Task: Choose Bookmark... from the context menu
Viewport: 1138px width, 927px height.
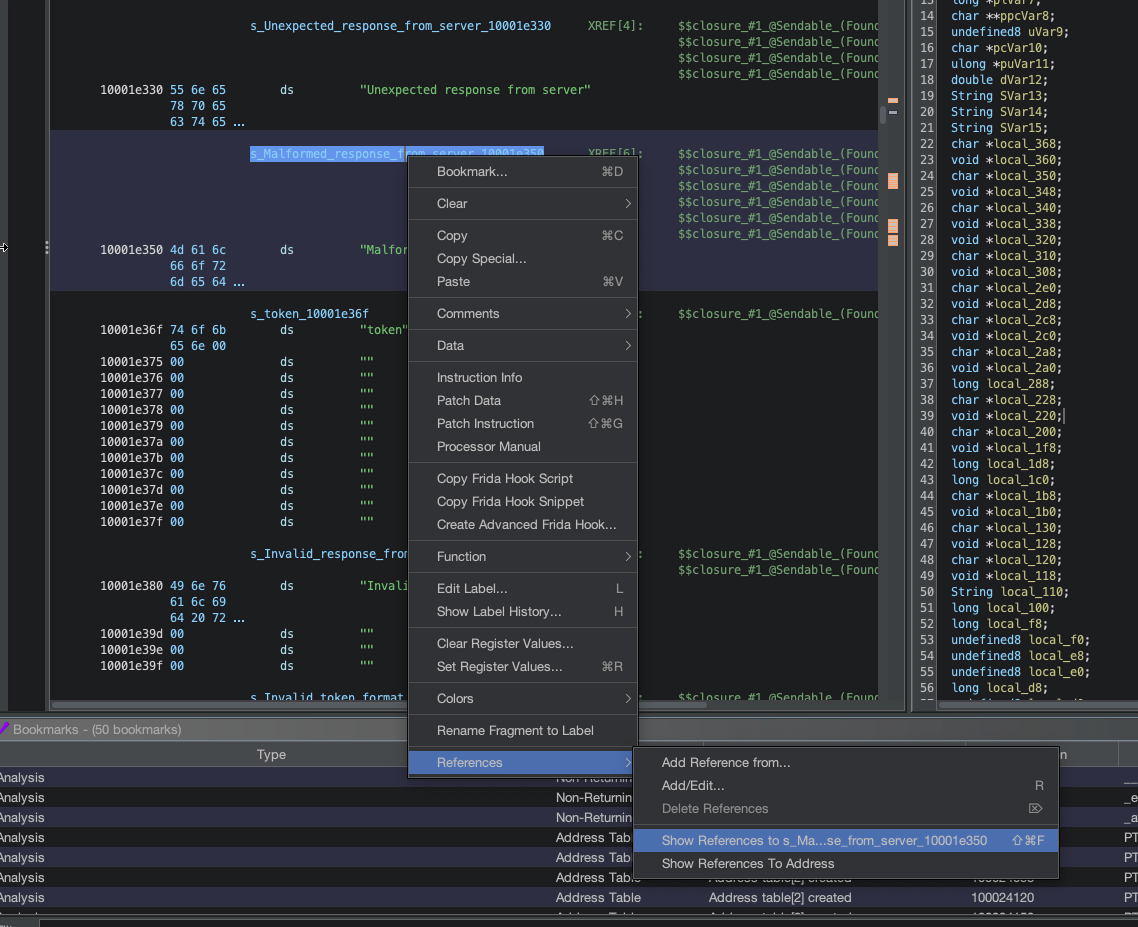Action: click(x=471, y=171)
